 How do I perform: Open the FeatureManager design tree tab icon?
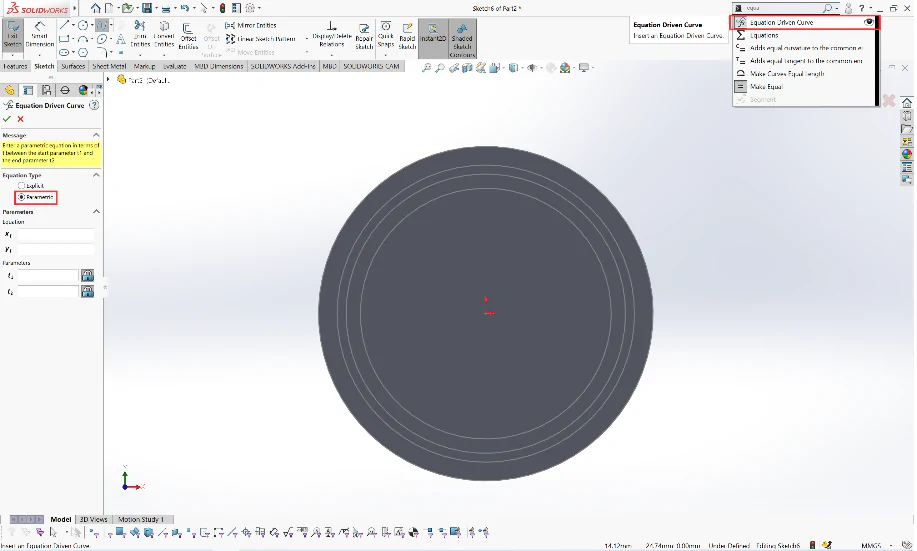(x=9, y=90)
